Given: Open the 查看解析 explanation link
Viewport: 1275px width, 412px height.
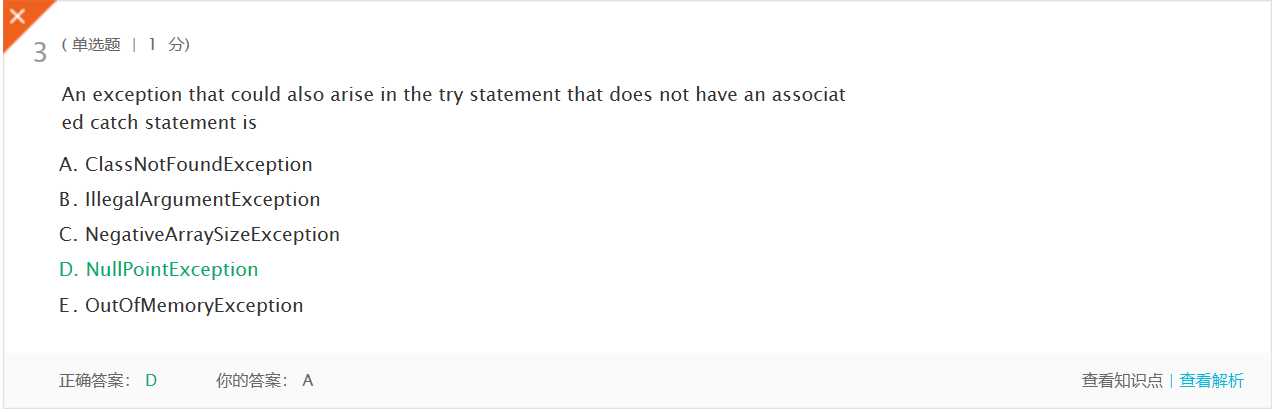Looking at the screenshot, I should 1212,380.
